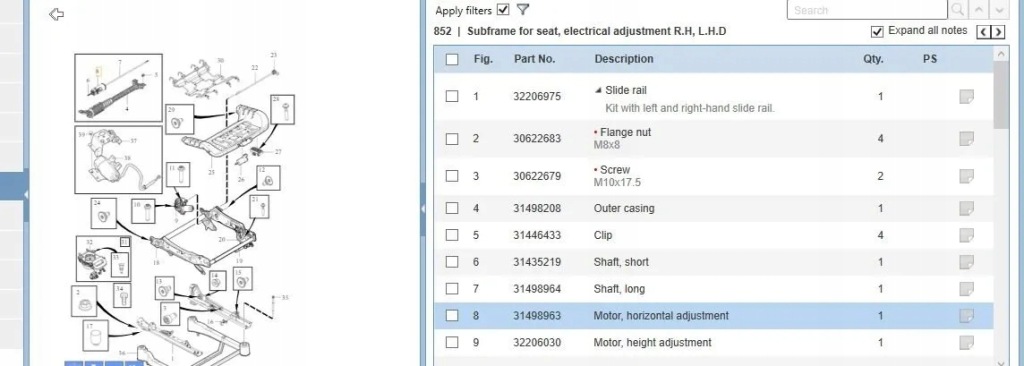The image size is (1024, 366).
Task: Jump to next search result arrow
Action: 999,10
